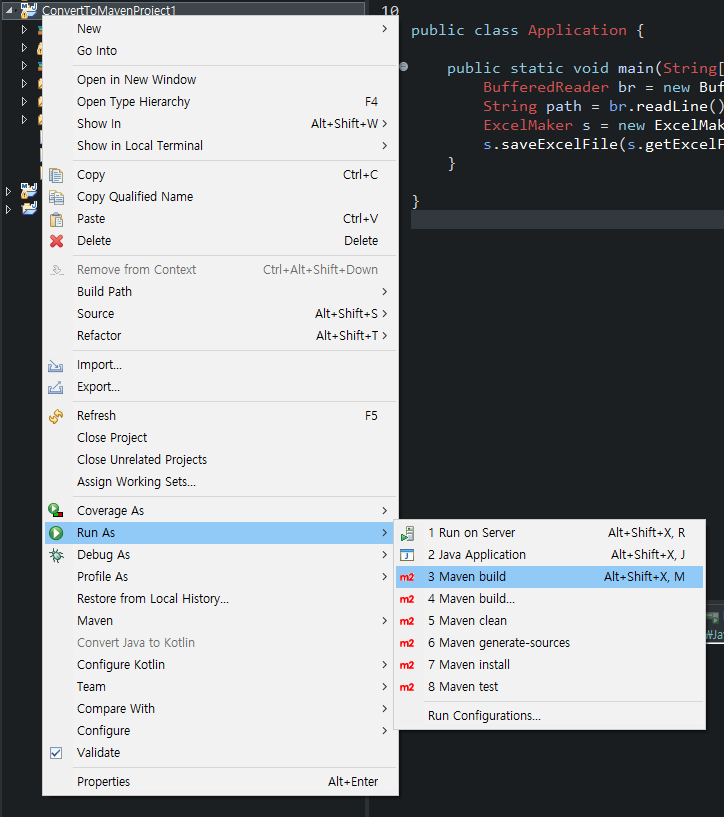This screenshot has height=817, width=724.
Task: Click the m2 icon beside Maven install
Action: click(407, 665)
